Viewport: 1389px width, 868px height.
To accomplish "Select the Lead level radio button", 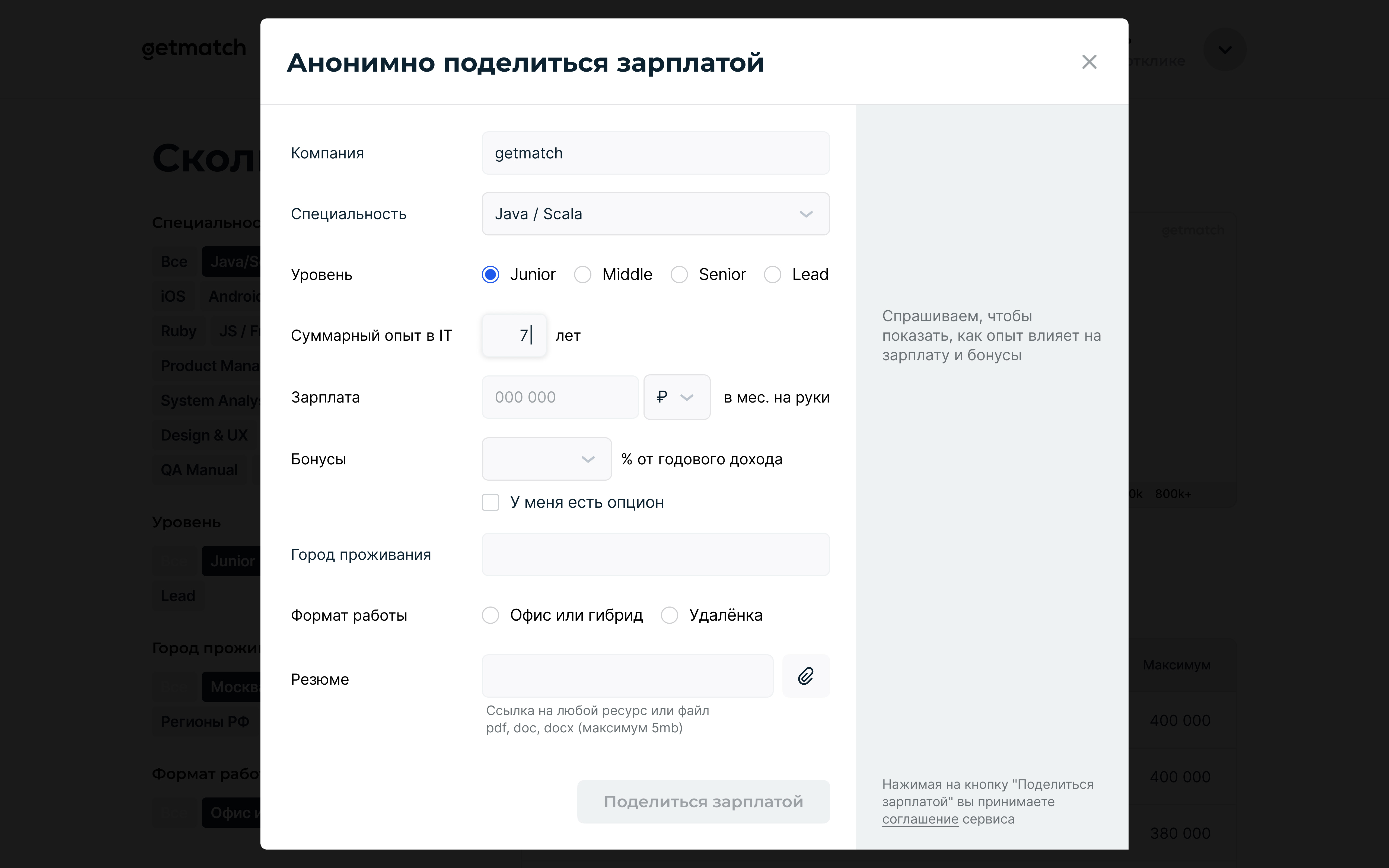I will click(773, 275).
